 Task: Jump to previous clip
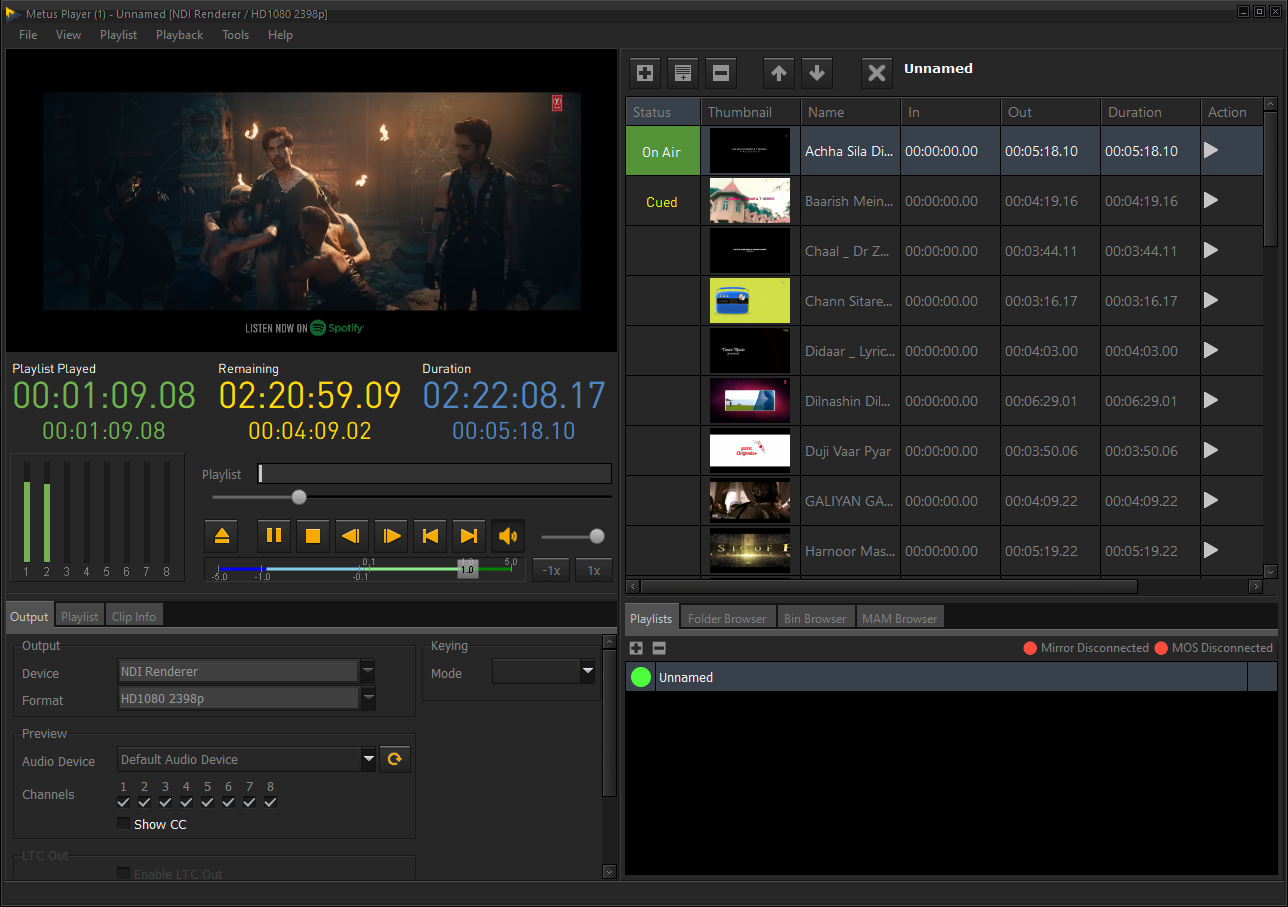pyautogui.click(x=430, y=536)
